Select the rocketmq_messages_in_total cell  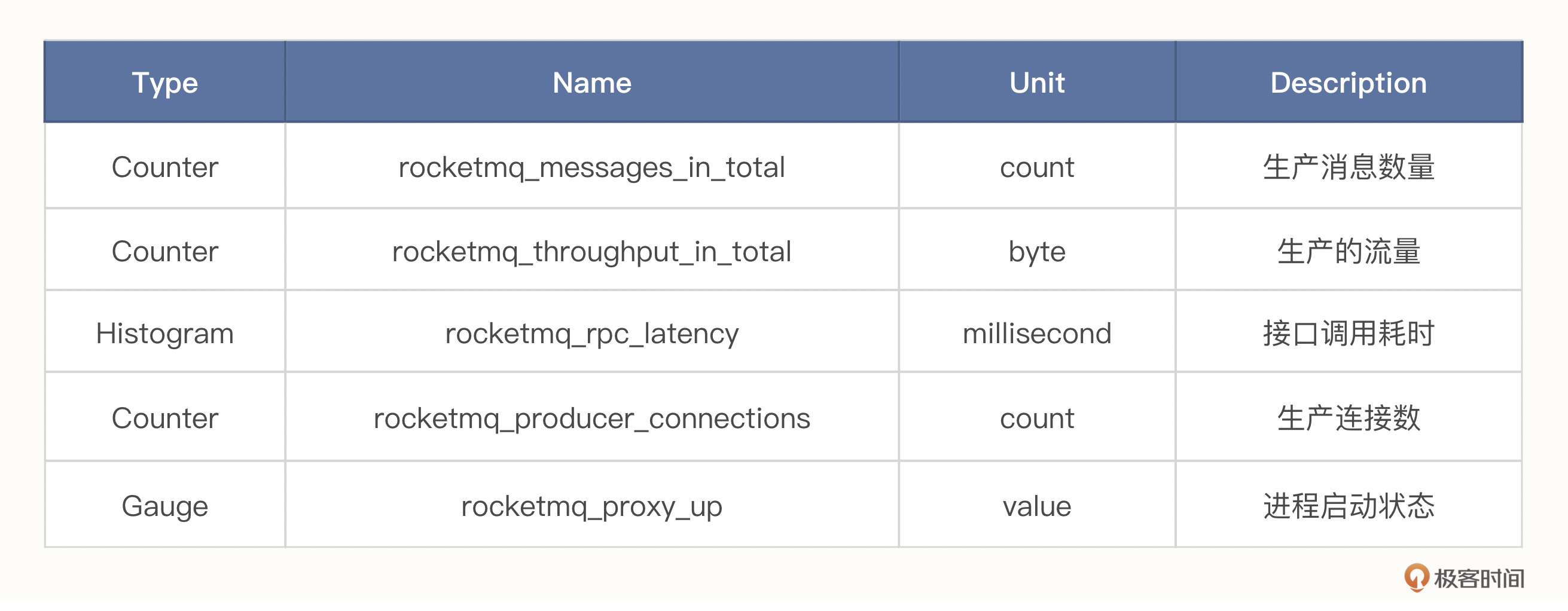point(591,167)
